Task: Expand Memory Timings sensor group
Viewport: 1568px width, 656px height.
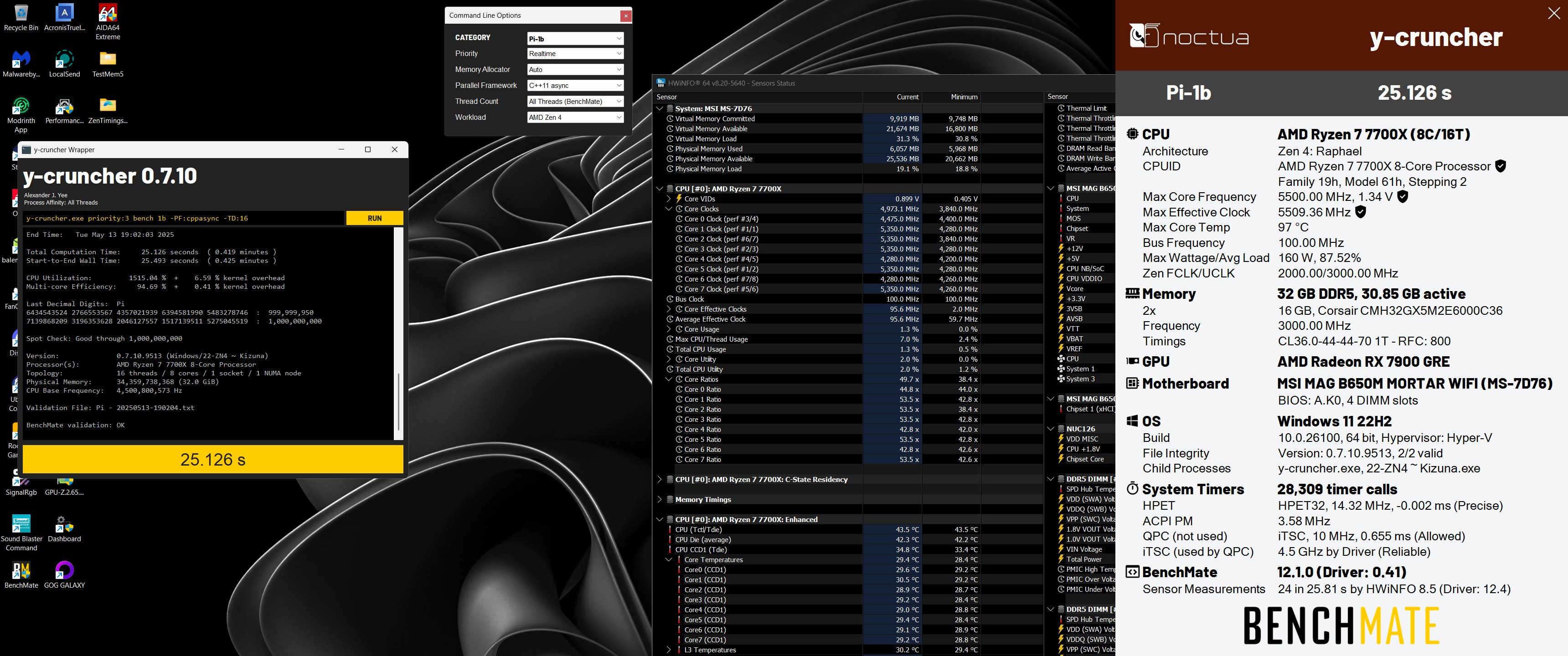Action: click(x=659, y=500)
